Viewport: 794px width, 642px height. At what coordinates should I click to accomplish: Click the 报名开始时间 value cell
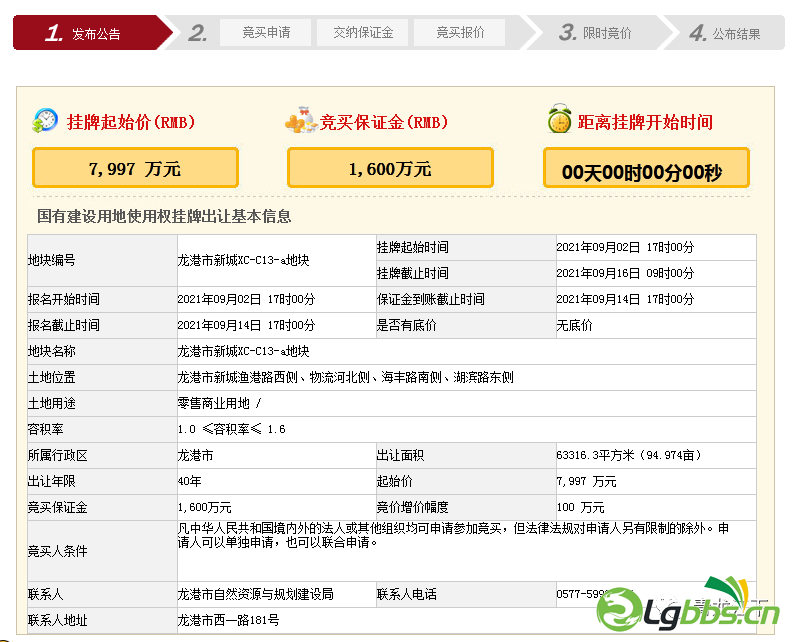pos(276,299)
